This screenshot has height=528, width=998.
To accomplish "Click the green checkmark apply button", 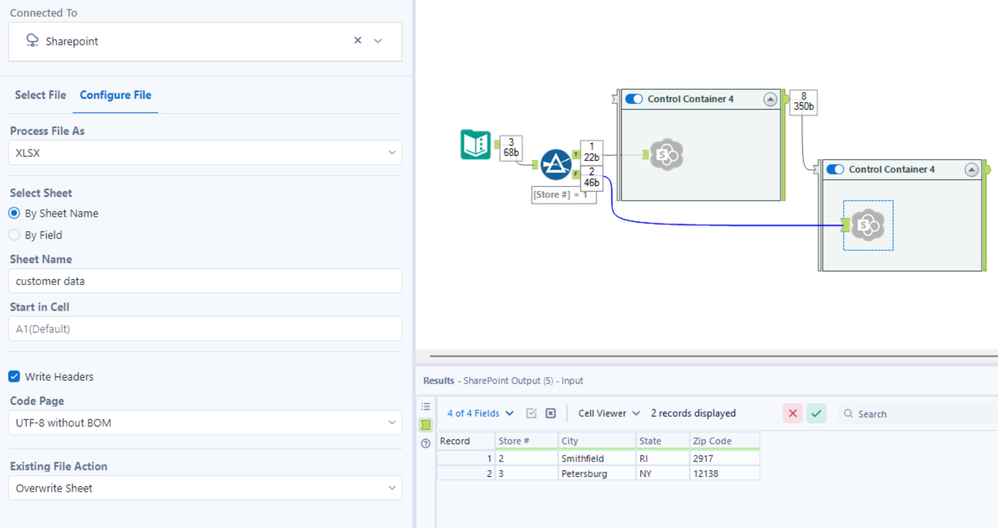I will point(816,413).
